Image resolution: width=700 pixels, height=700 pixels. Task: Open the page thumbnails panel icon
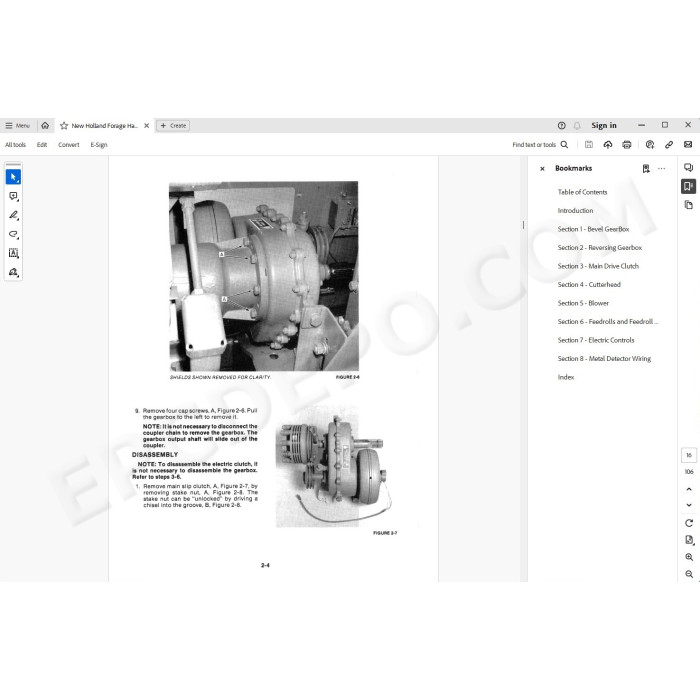click(x=688, y=205)
